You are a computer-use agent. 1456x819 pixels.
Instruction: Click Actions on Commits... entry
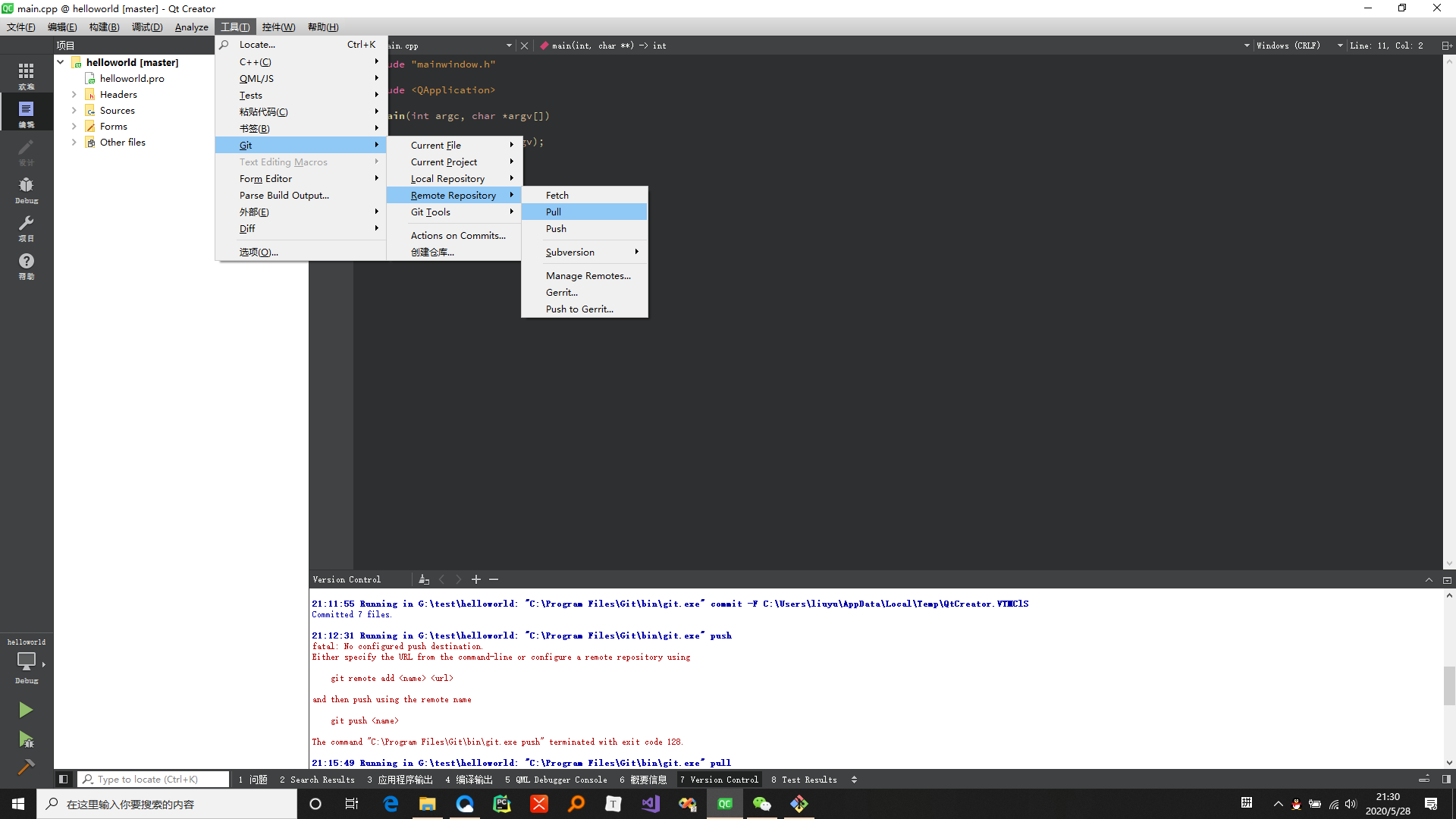454,235
